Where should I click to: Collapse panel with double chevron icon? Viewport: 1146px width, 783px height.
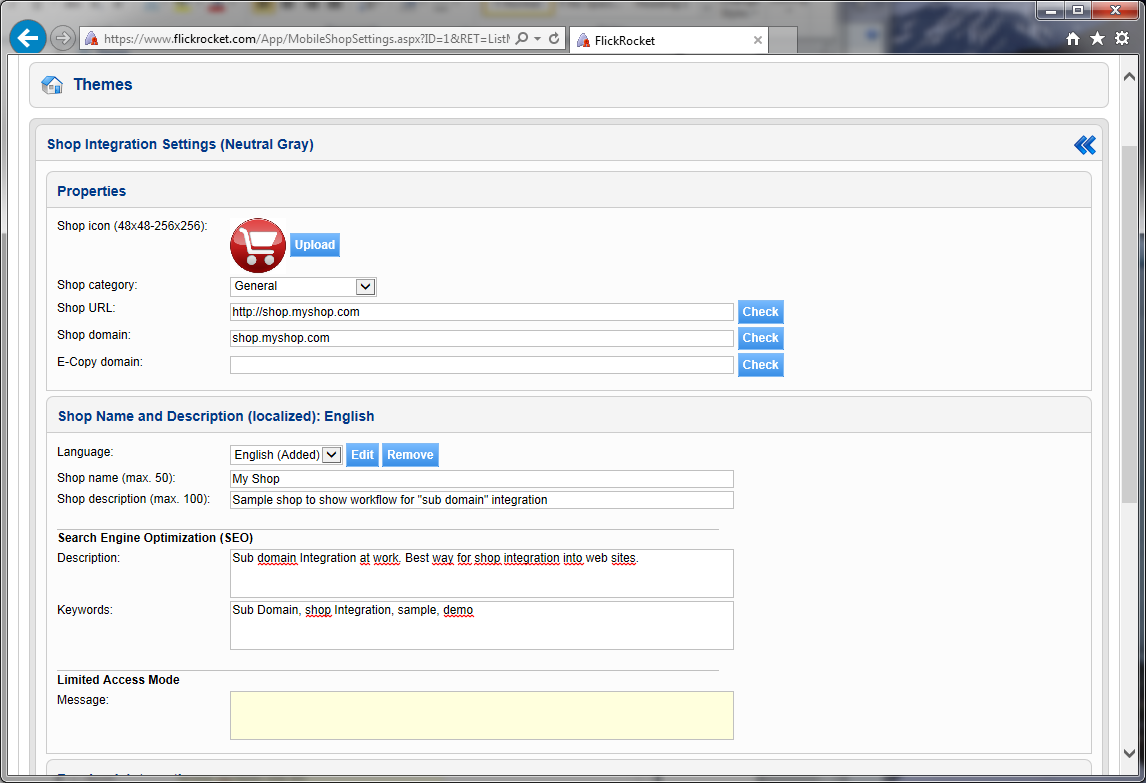click(1084, 145)
